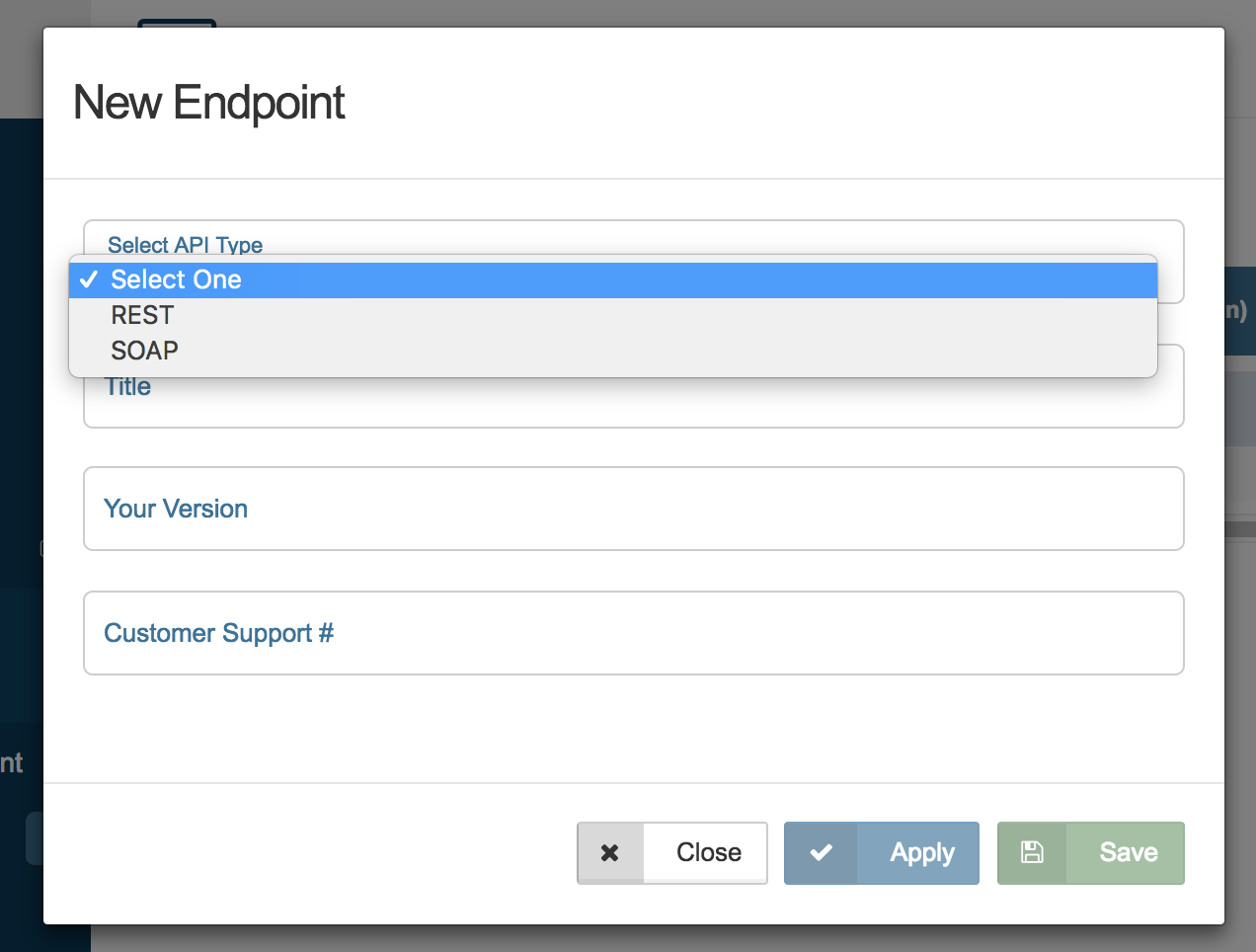Click the Customer Support # placeholder label
This screenshot has height=952, width=1256.
(218, 633)
